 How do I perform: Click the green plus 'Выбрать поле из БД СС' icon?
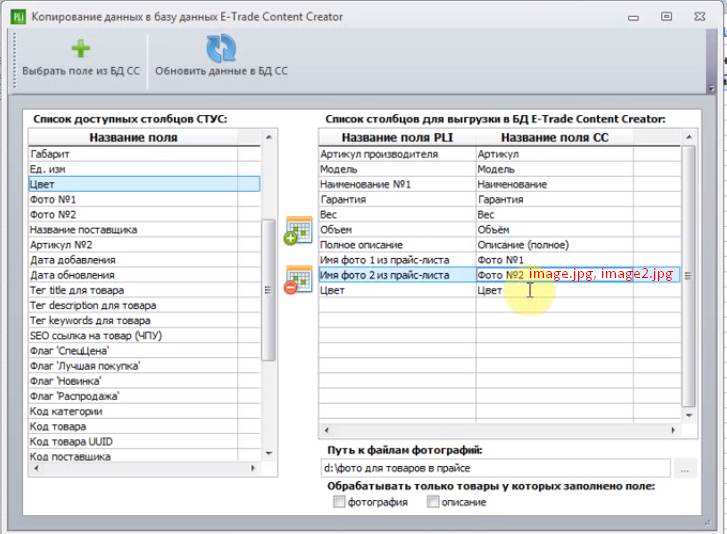click(81, 49)
